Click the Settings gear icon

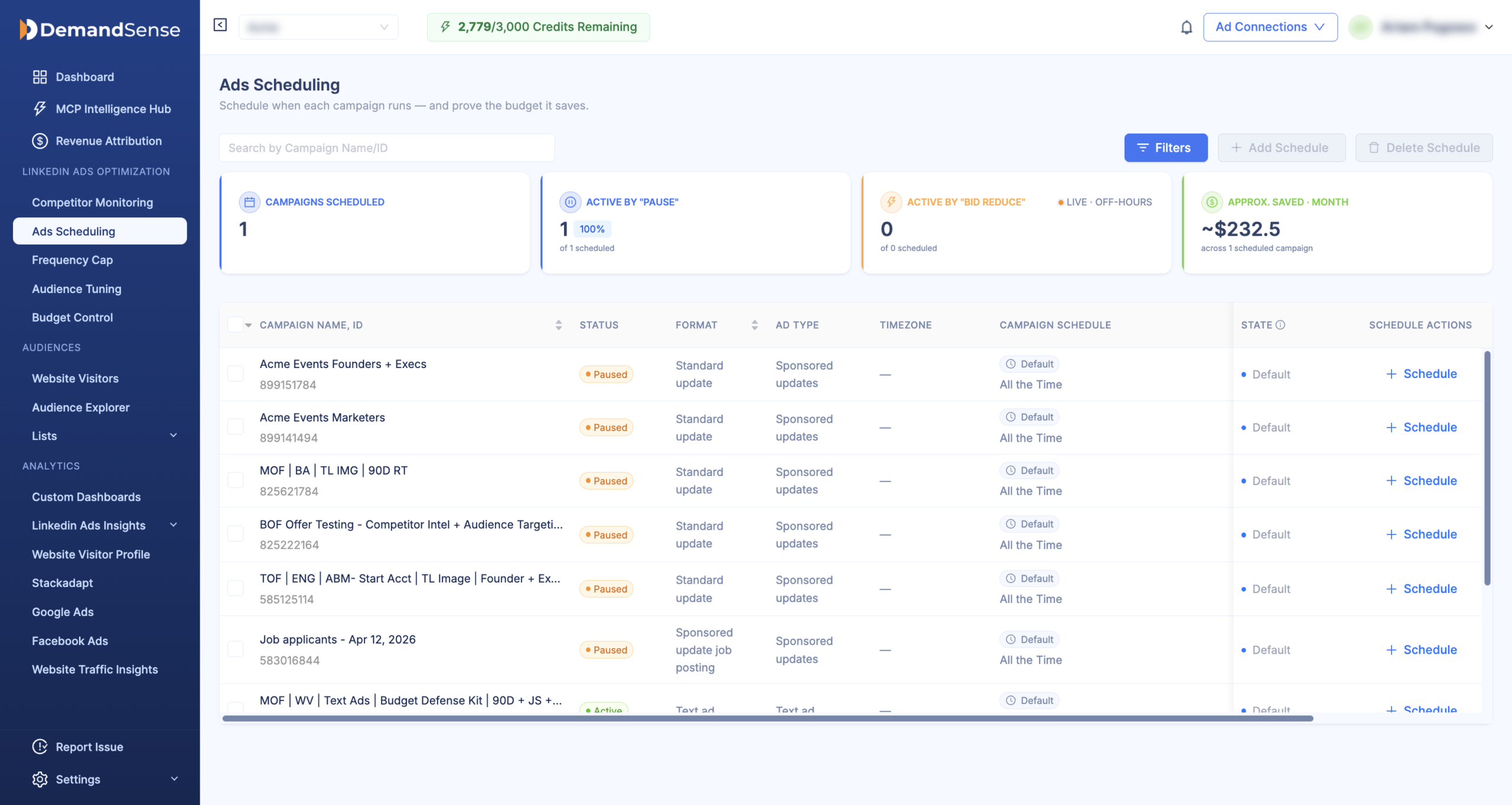(x=40, y=779)
